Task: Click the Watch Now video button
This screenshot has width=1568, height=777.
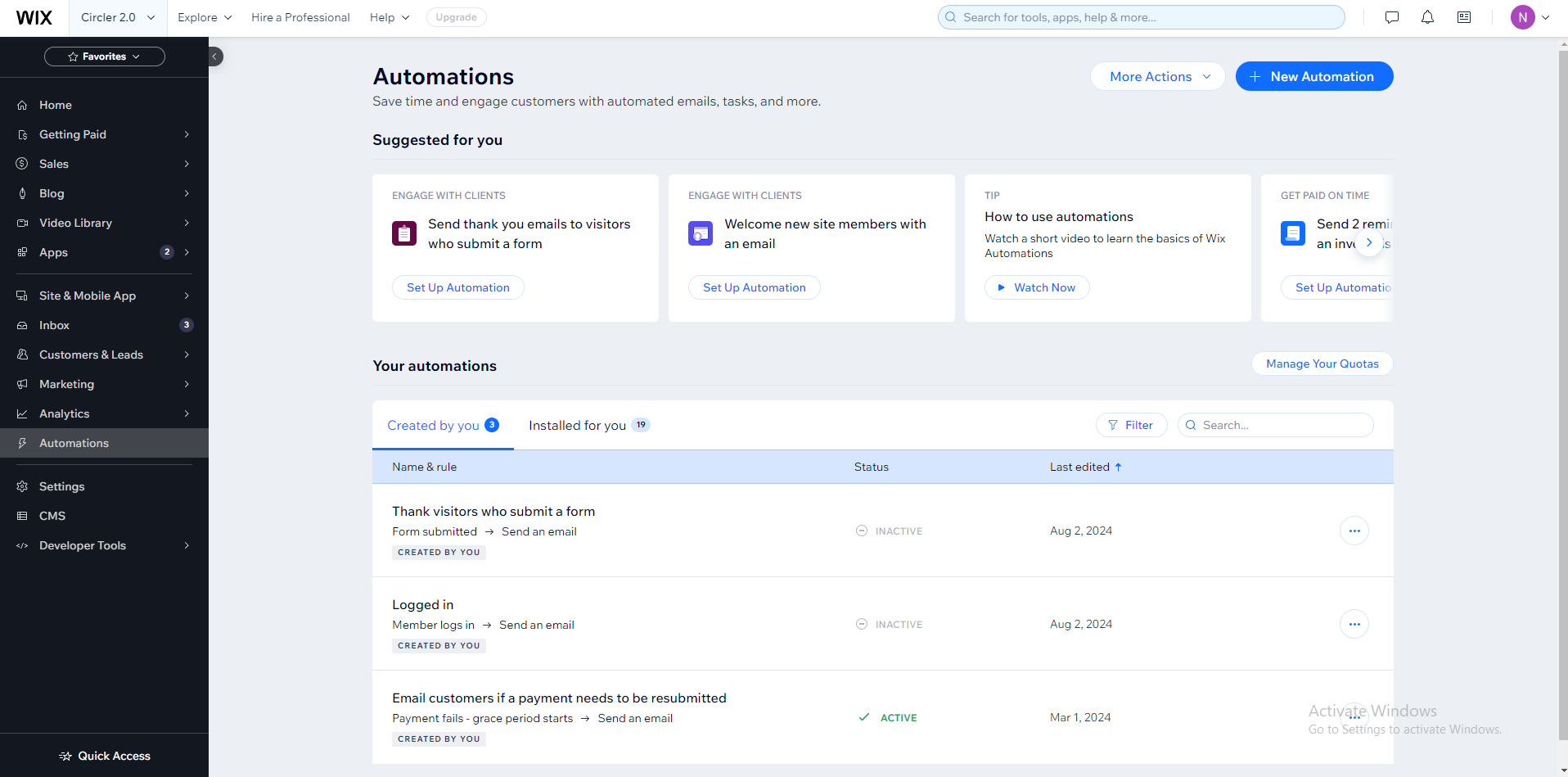Action: (x=1037, y=287)
